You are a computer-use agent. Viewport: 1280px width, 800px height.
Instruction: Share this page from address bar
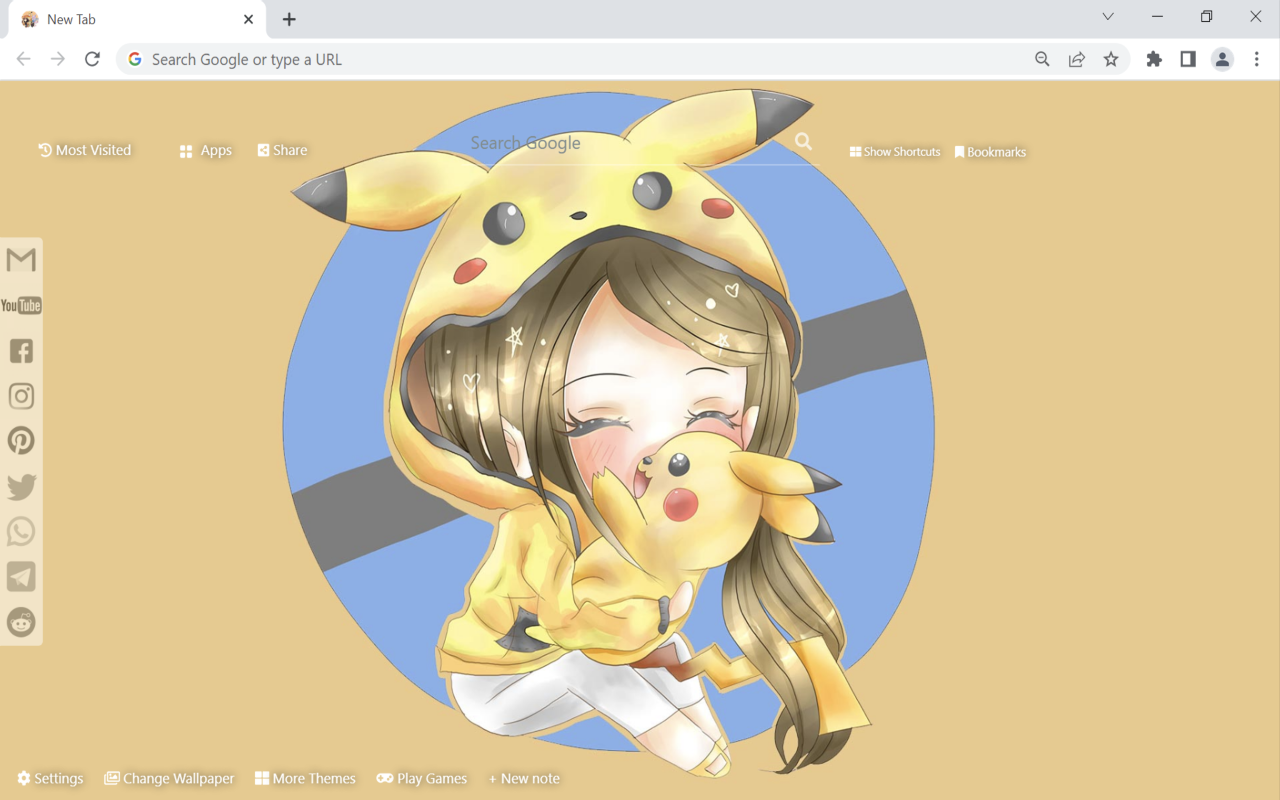click(x=1077, y=59)
